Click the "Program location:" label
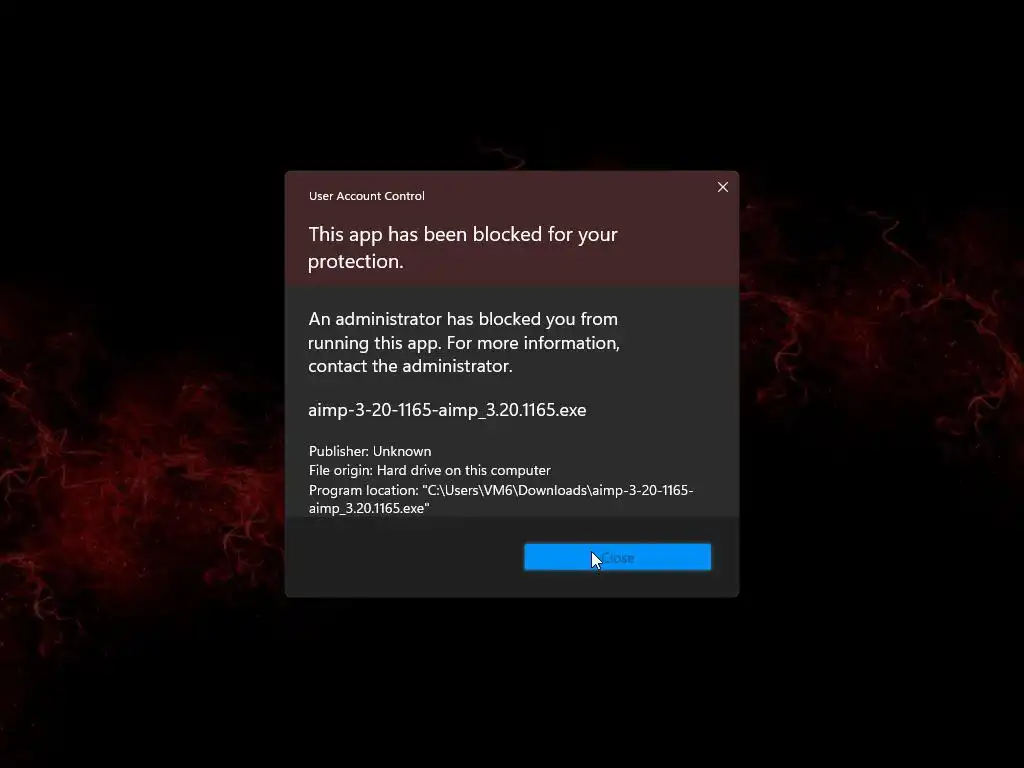 [364, 490]
